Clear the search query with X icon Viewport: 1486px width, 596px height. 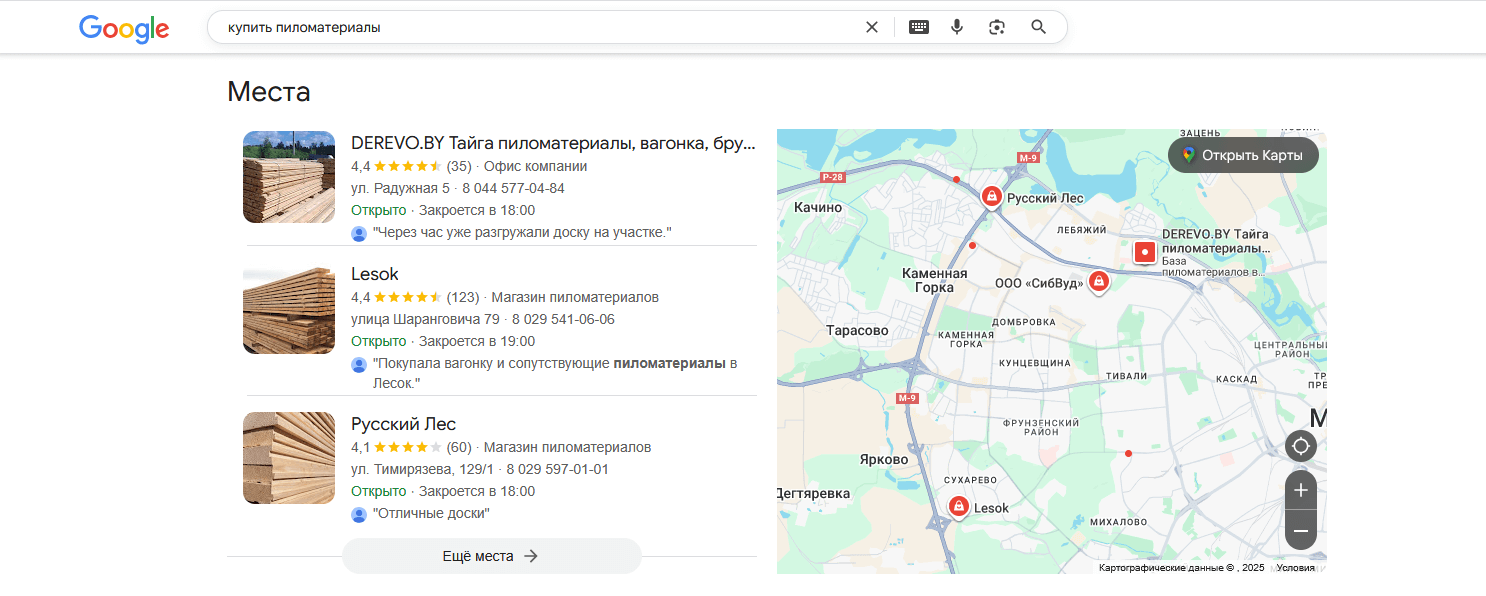872,27
